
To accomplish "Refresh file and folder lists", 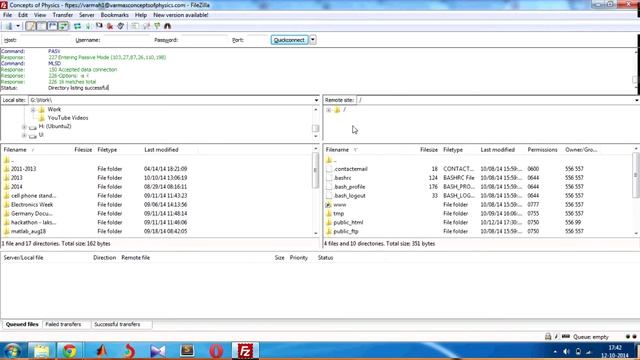I will point(77,26).
